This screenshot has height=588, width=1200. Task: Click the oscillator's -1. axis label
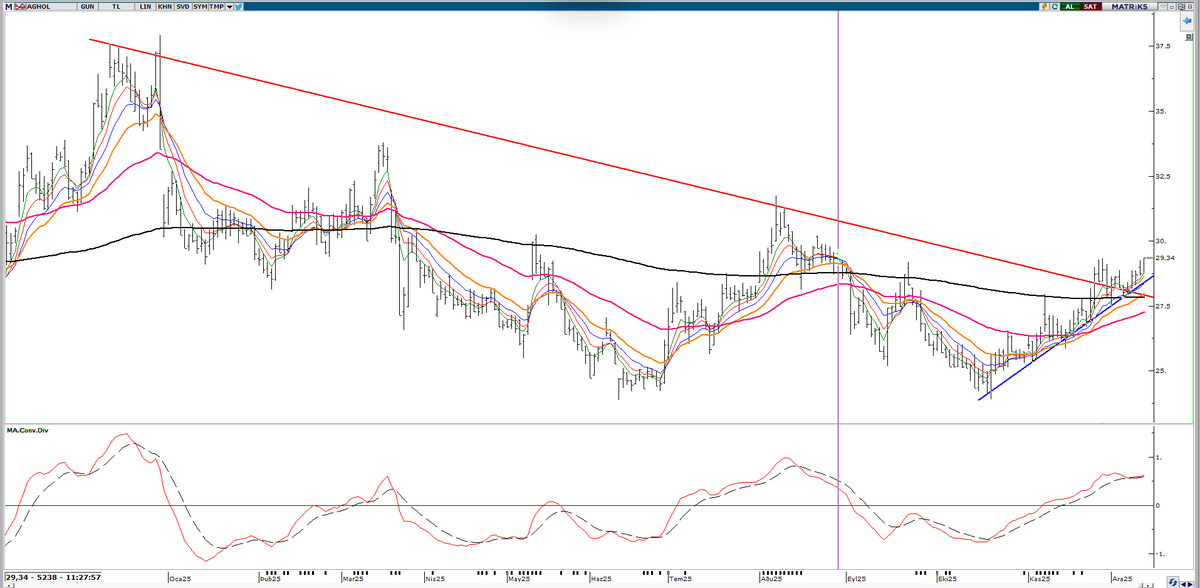tap(1161, 553)
